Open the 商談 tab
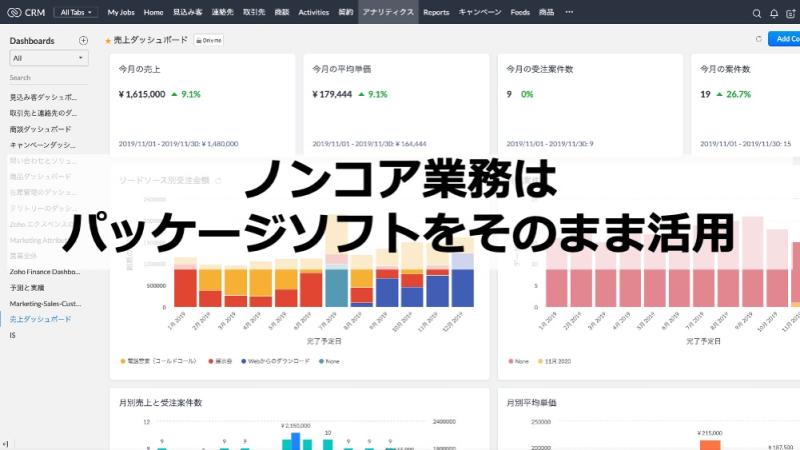 282,12
